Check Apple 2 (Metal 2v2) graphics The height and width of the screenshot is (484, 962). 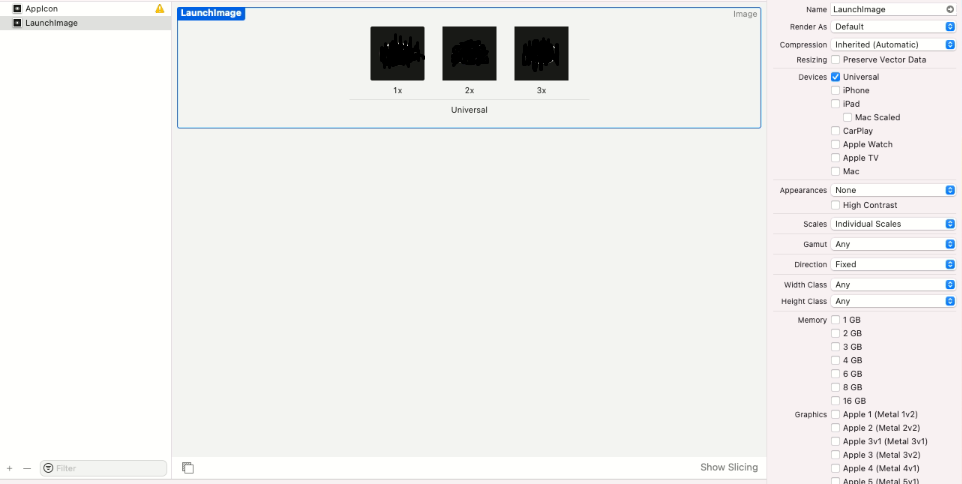(836, 428)
